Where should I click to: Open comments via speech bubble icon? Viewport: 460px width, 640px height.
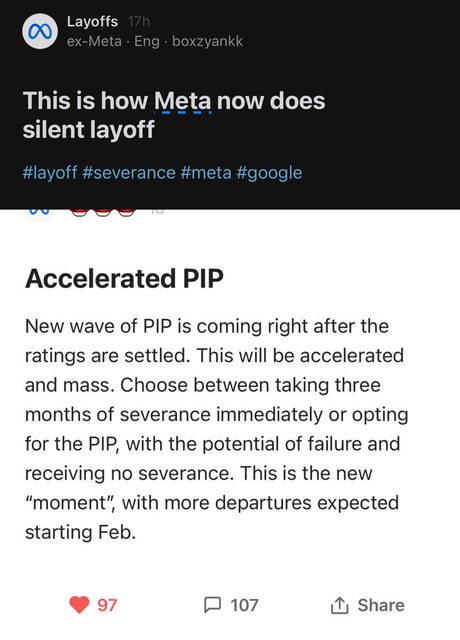(212, 605)
